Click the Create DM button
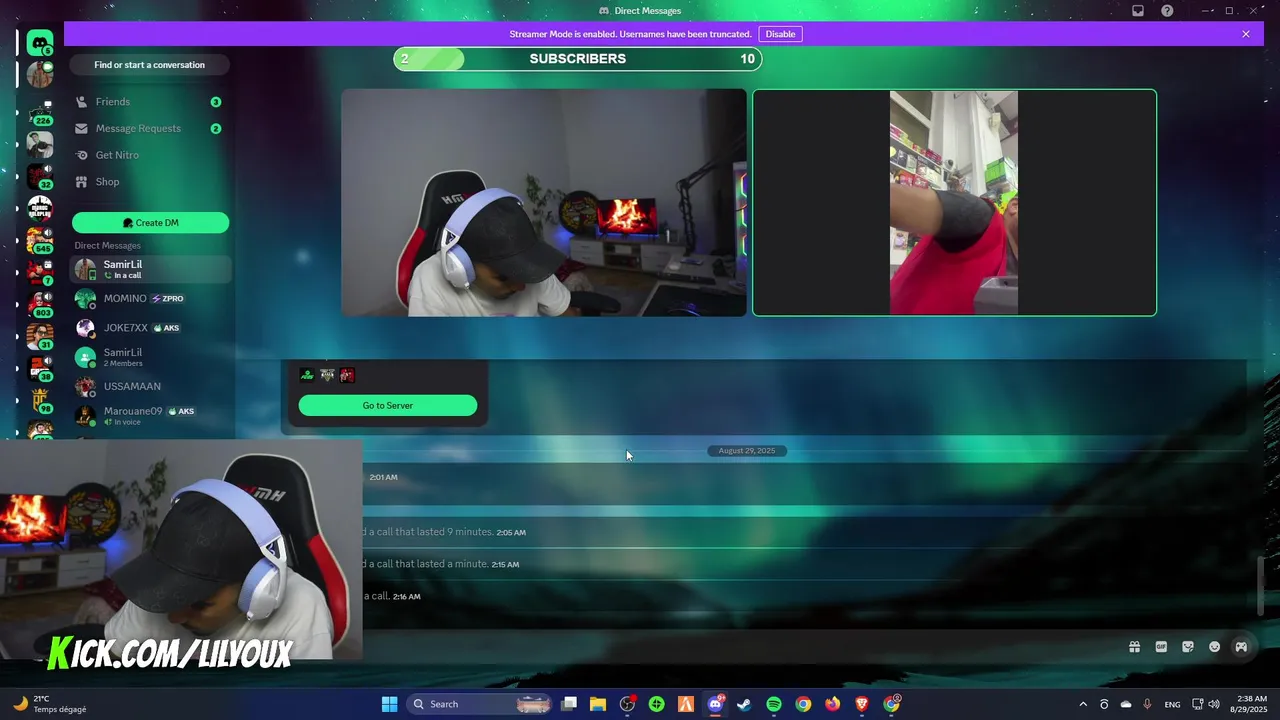This screenshot has width=1280, height=720. click(150, 223)
